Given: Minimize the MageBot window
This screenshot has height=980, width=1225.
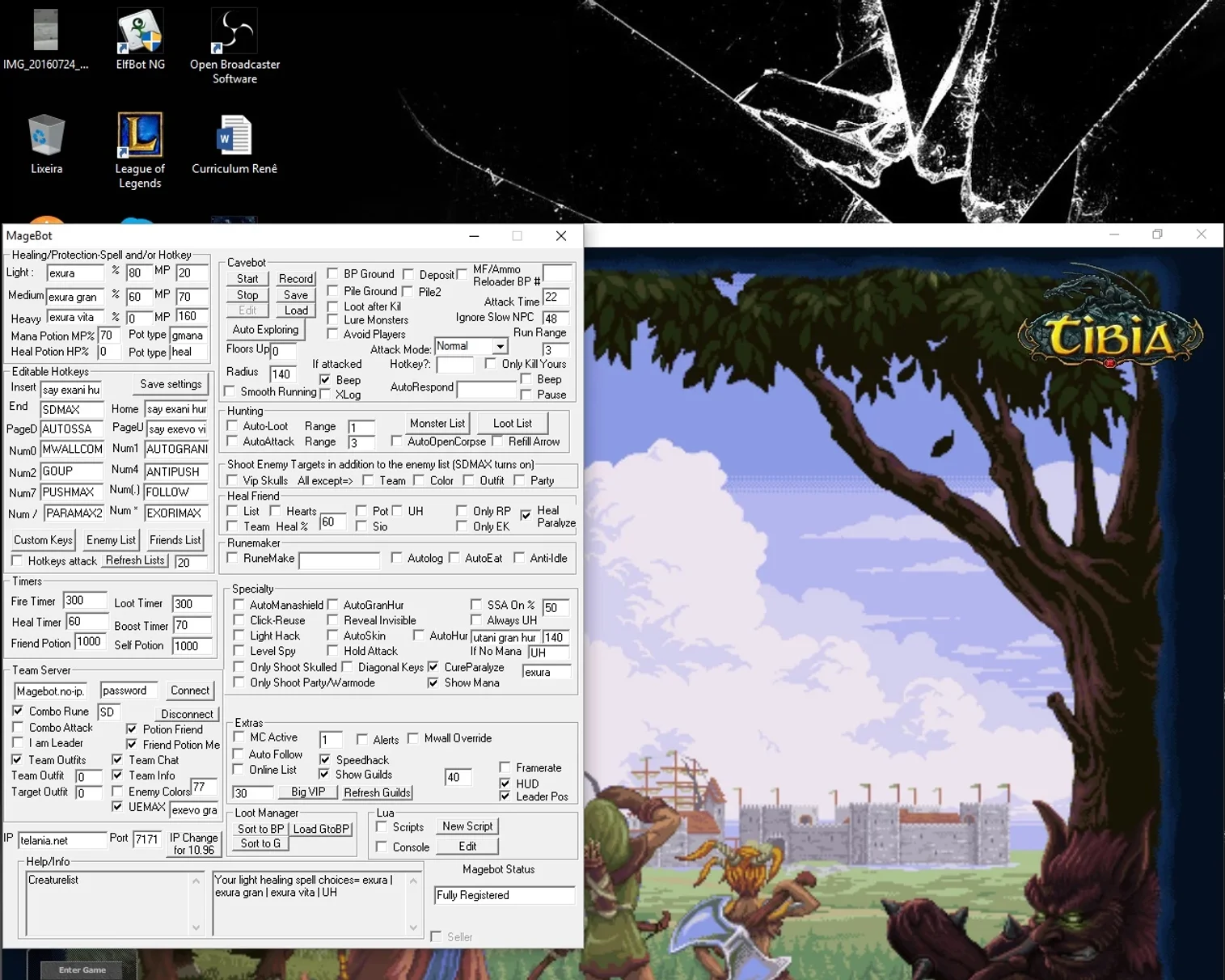Looking at the screenshot, I should tap(474, 236).
